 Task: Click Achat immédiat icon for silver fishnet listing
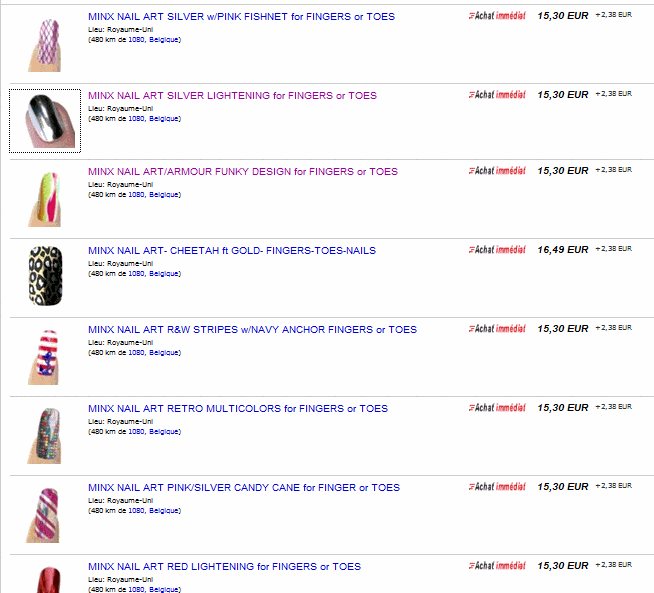pos(497,16)
